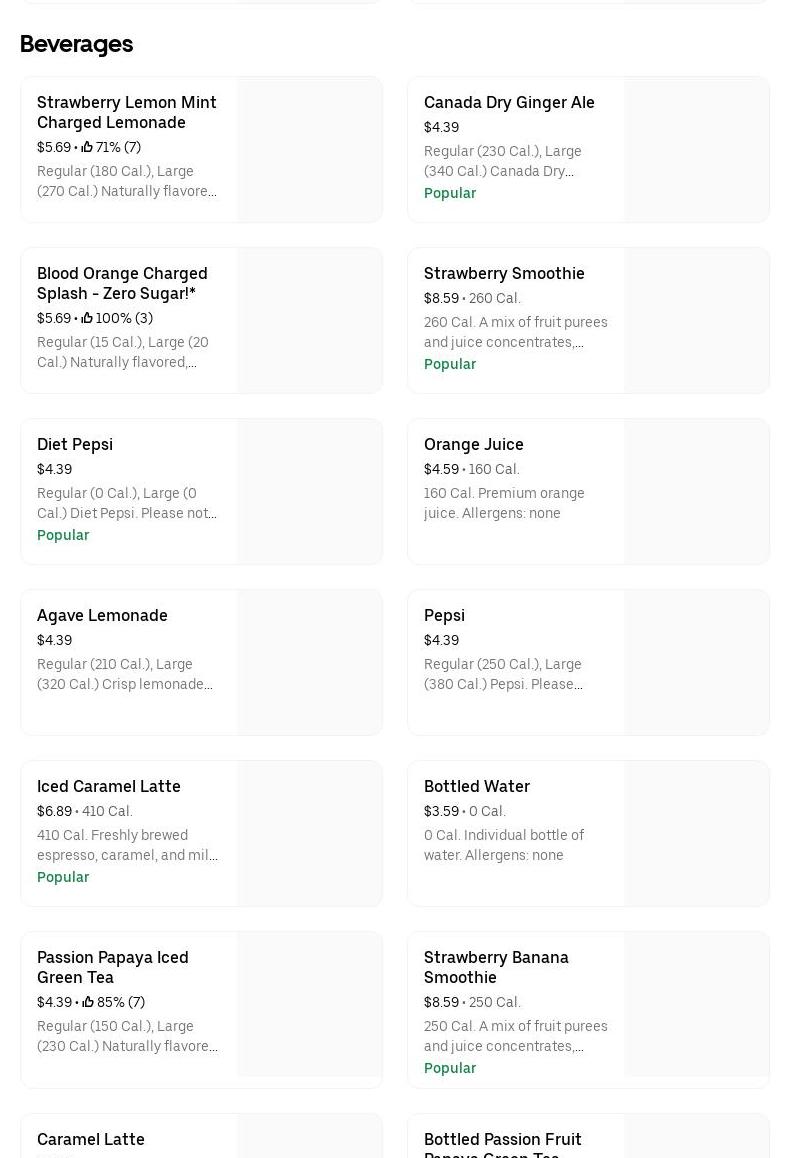Screen dimensions: 804x1158
Task: Click thumbs-up rating icon for Blood Orange Splash
Action: (x=87, y=319)
